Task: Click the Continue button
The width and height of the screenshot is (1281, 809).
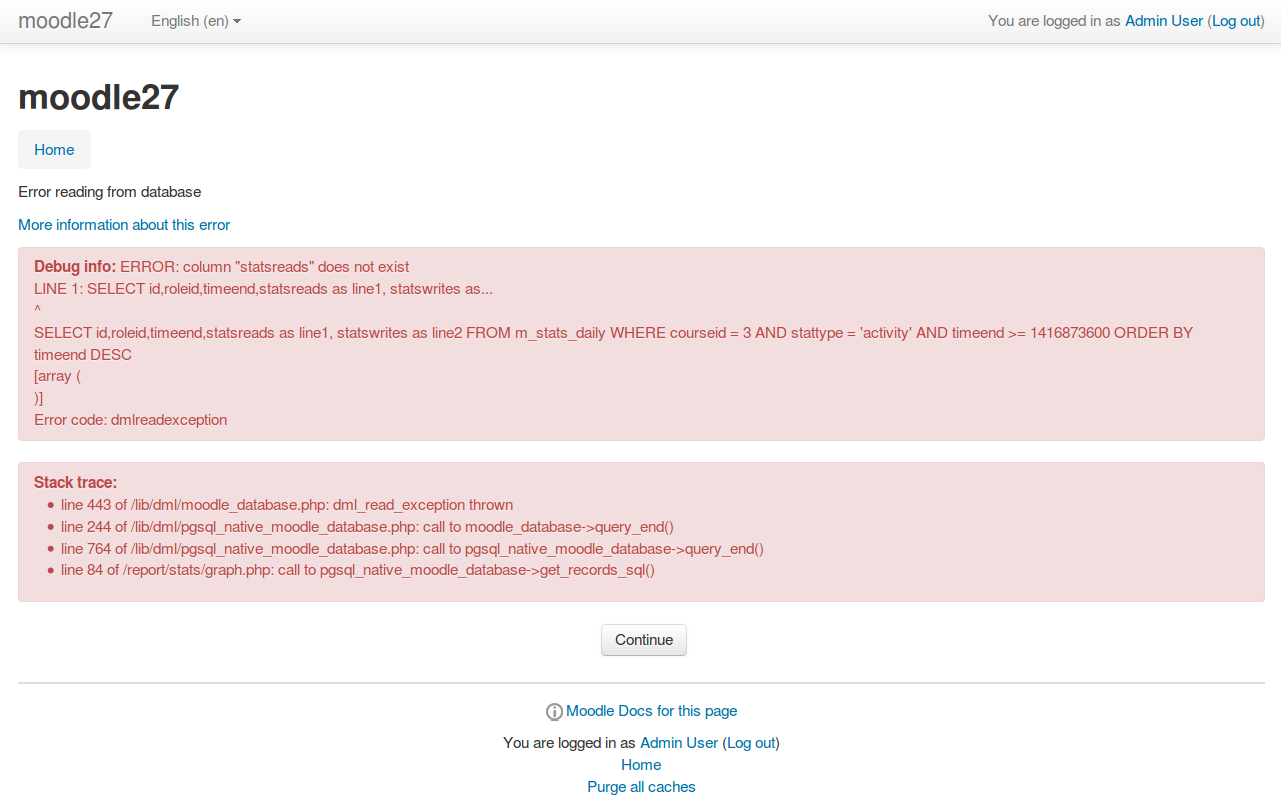Action: (644, 640)
